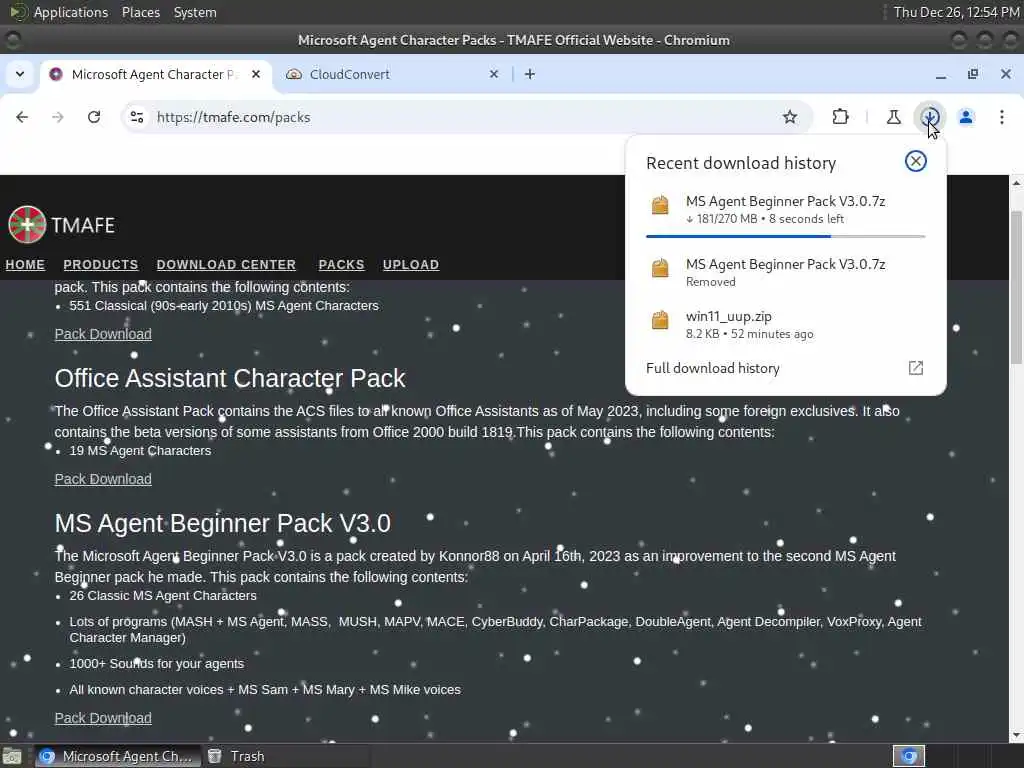This screenshot has height=768, width=1024.
Task: Click Pack Download under 551 Classical characters
Action: click(103, 334)
